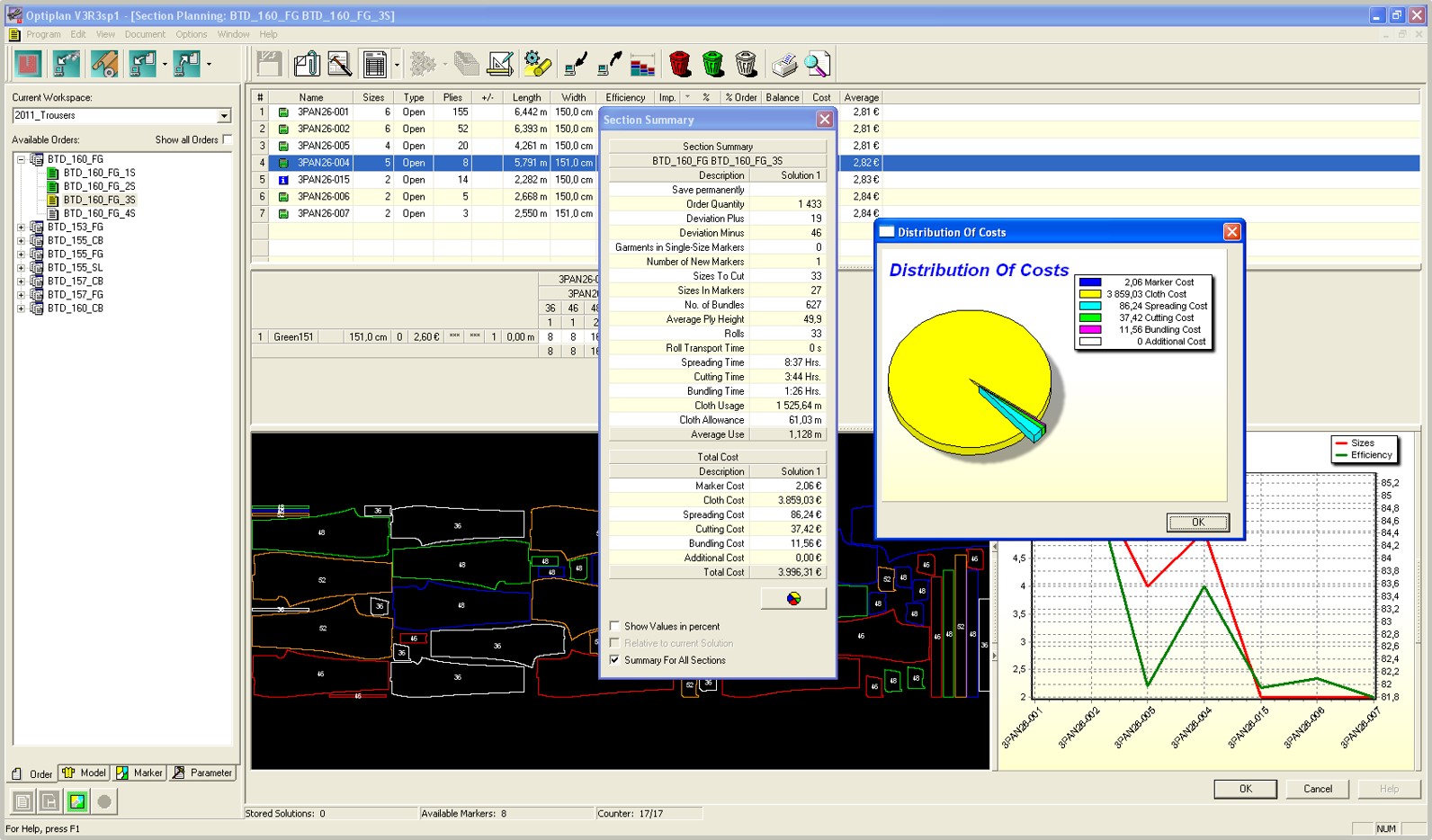Expand the BTD_157_CB tree node
Viewport: 1432px width, 840px height.
(21, 281)
